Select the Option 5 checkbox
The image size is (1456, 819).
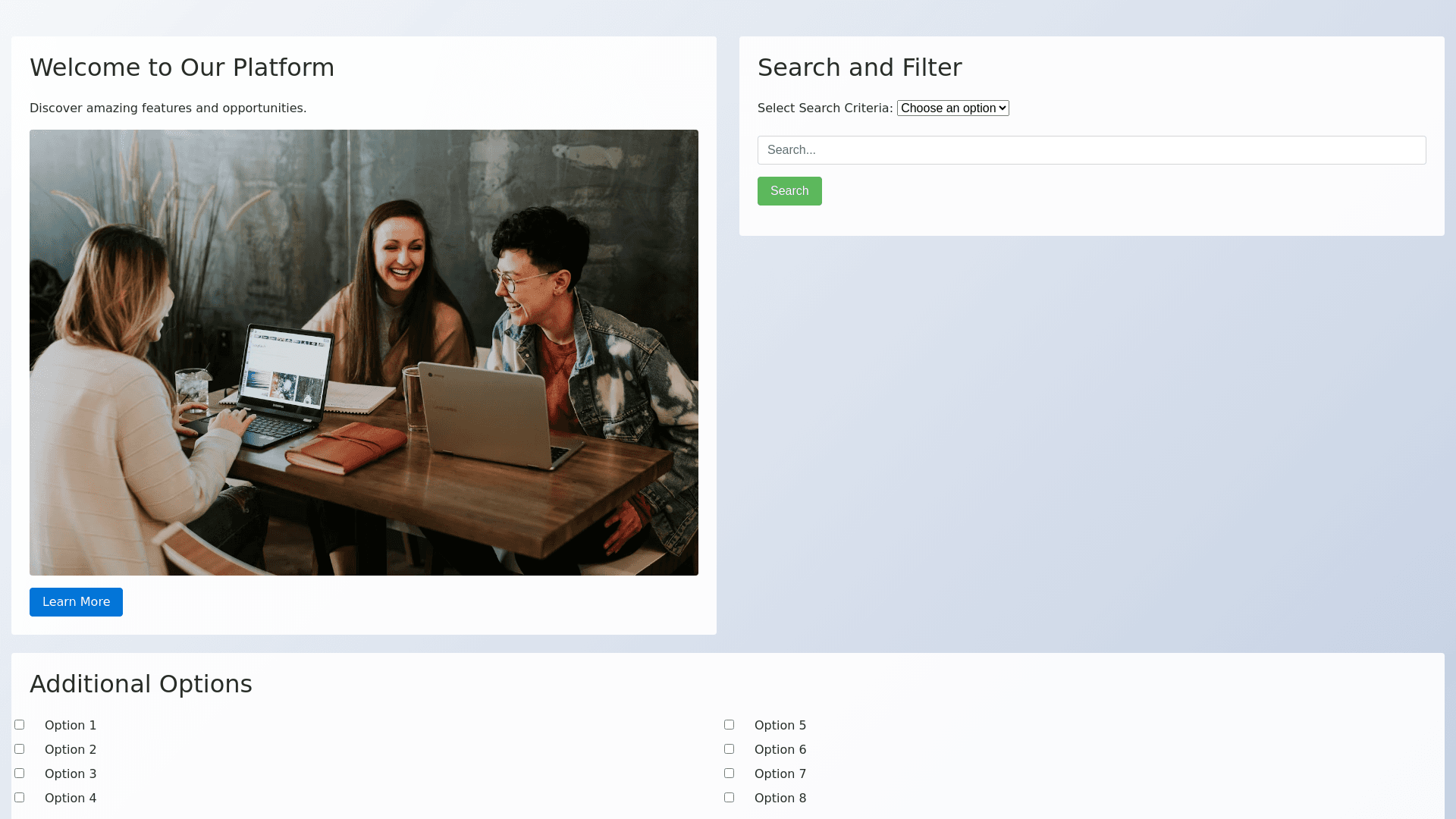tap(729, 725)
